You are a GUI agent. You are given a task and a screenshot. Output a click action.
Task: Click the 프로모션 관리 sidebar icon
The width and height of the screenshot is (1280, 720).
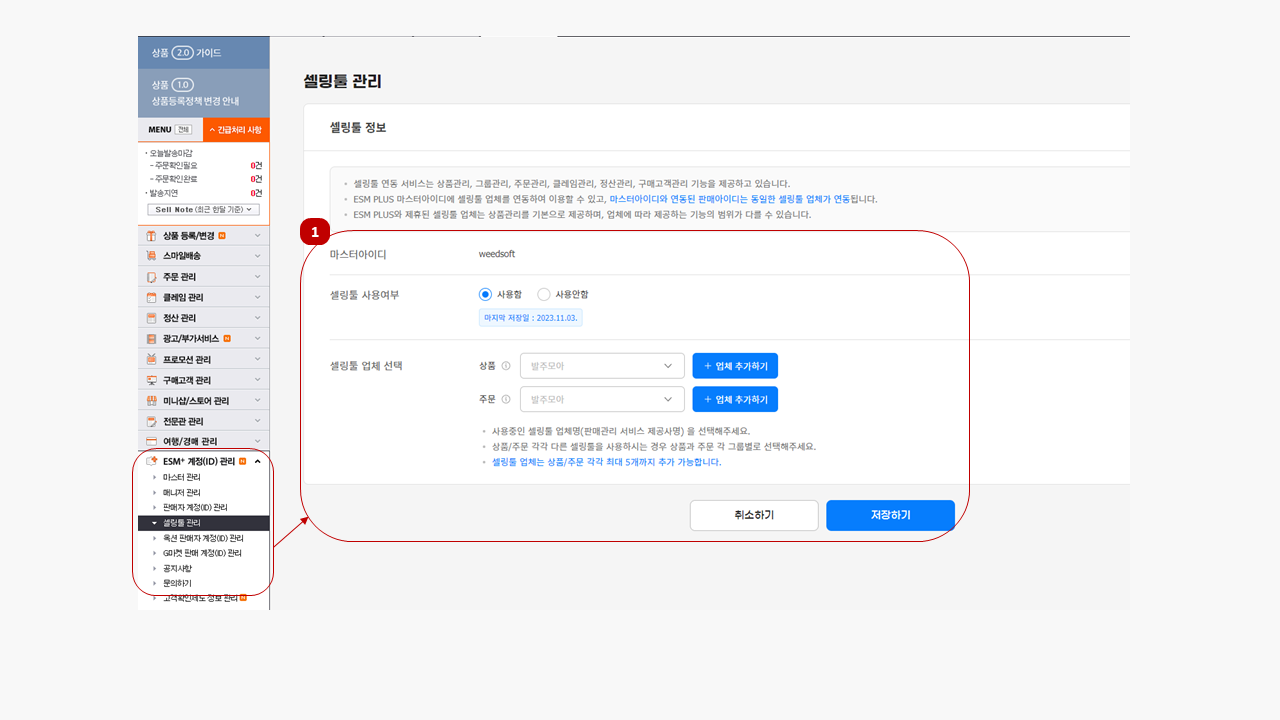coord(152,359)
